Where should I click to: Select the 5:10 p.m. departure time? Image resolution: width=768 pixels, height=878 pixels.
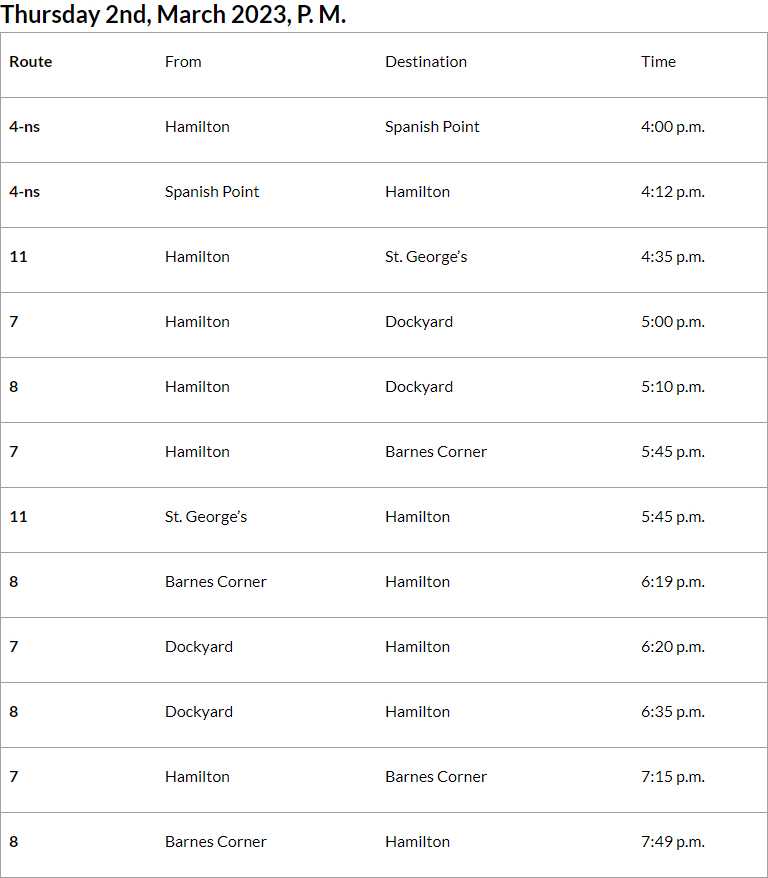673,387
